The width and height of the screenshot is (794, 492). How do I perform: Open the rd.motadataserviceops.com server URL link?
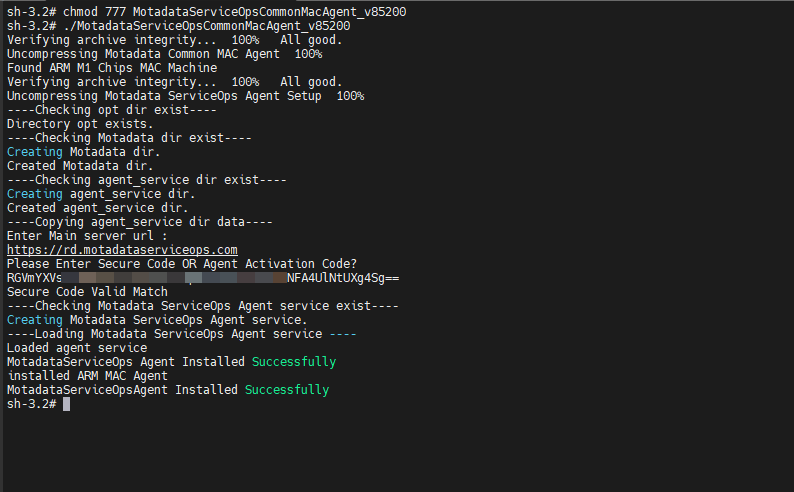pos(122,249)
